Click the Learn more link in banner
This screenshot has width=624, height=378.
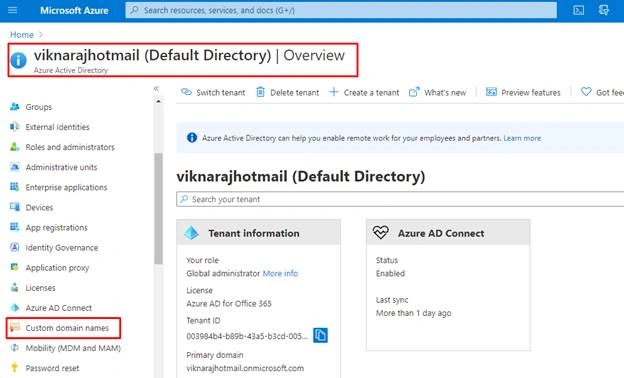click(x=522, y=138)
